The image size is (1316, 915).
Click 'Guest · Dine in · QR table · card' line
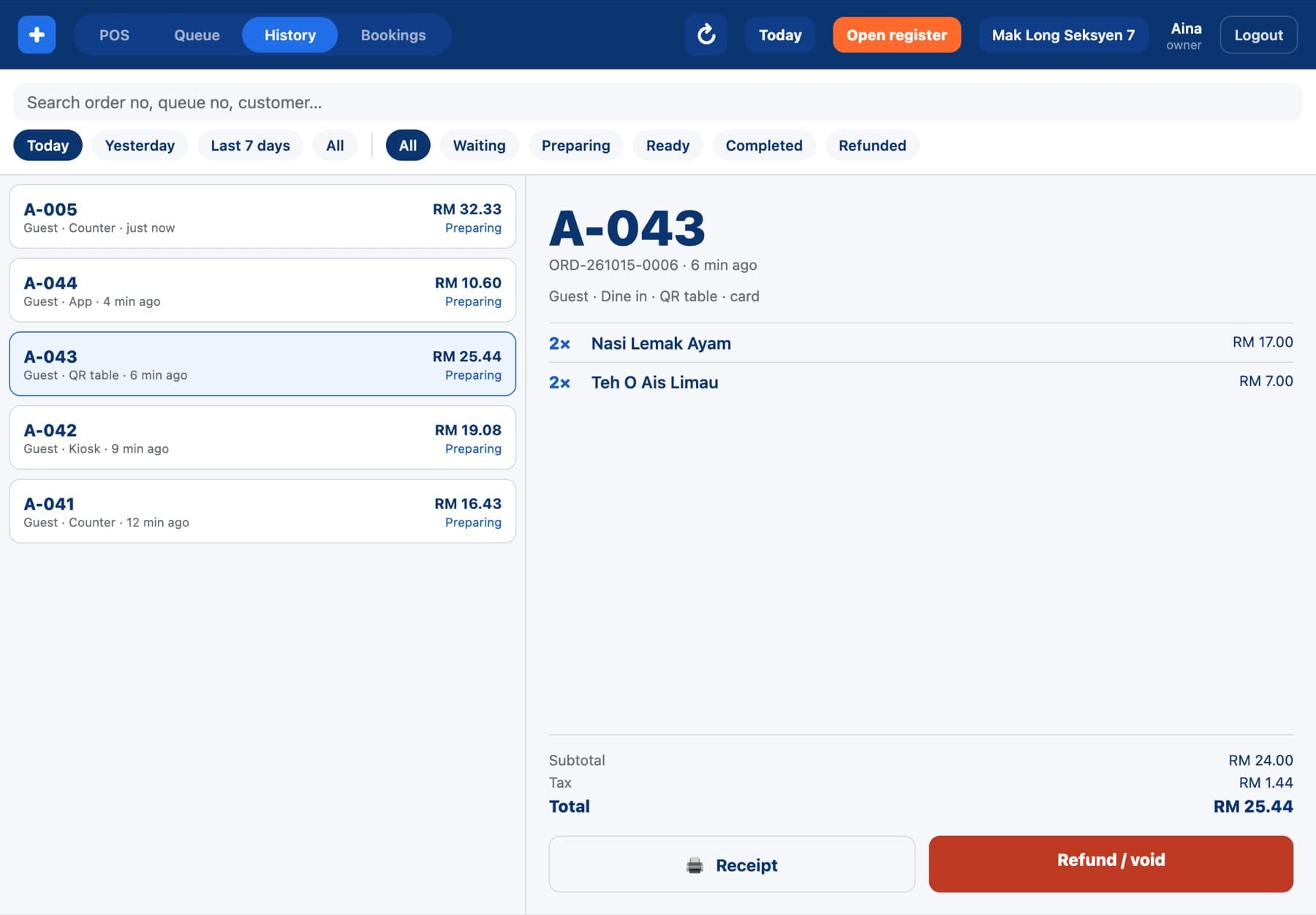654,296
